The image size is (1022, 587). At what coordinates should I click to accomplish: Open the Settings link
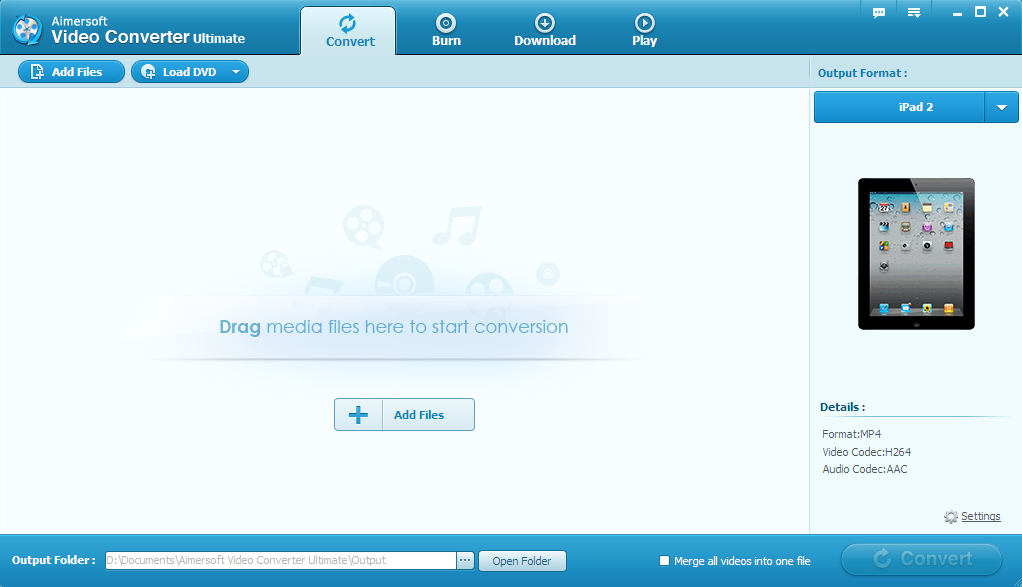(980, 516)
